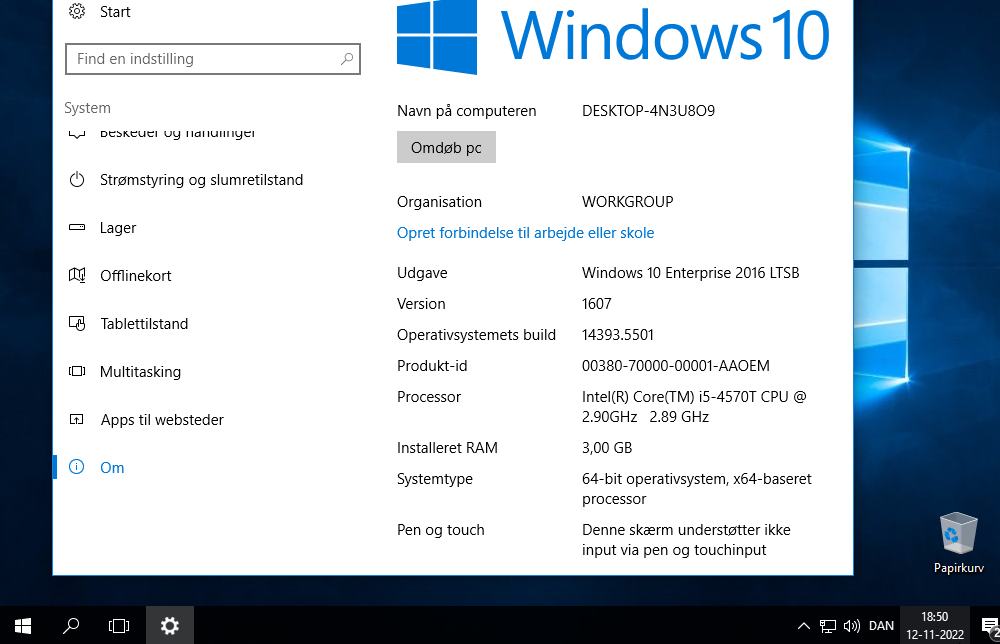Click the Operativsystemets build label
1000x644 pixels.
[476, 335]
